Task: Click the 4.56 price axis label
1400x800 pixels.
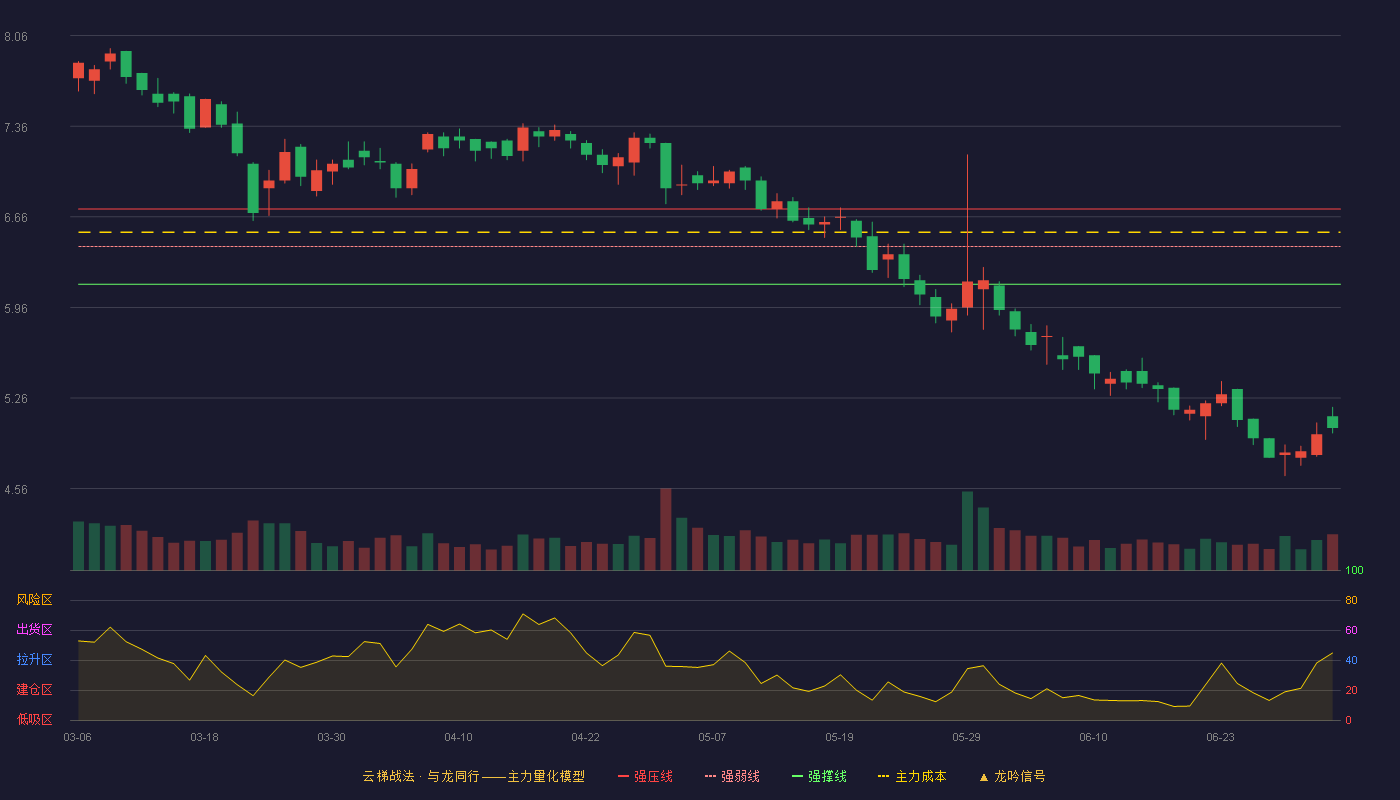Action: [x=16, y=490]
